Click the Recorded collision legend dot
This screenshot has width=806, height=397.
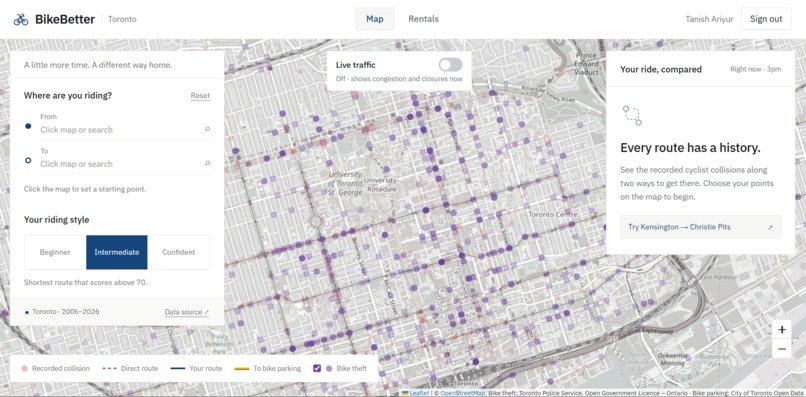tap(24, 368)
